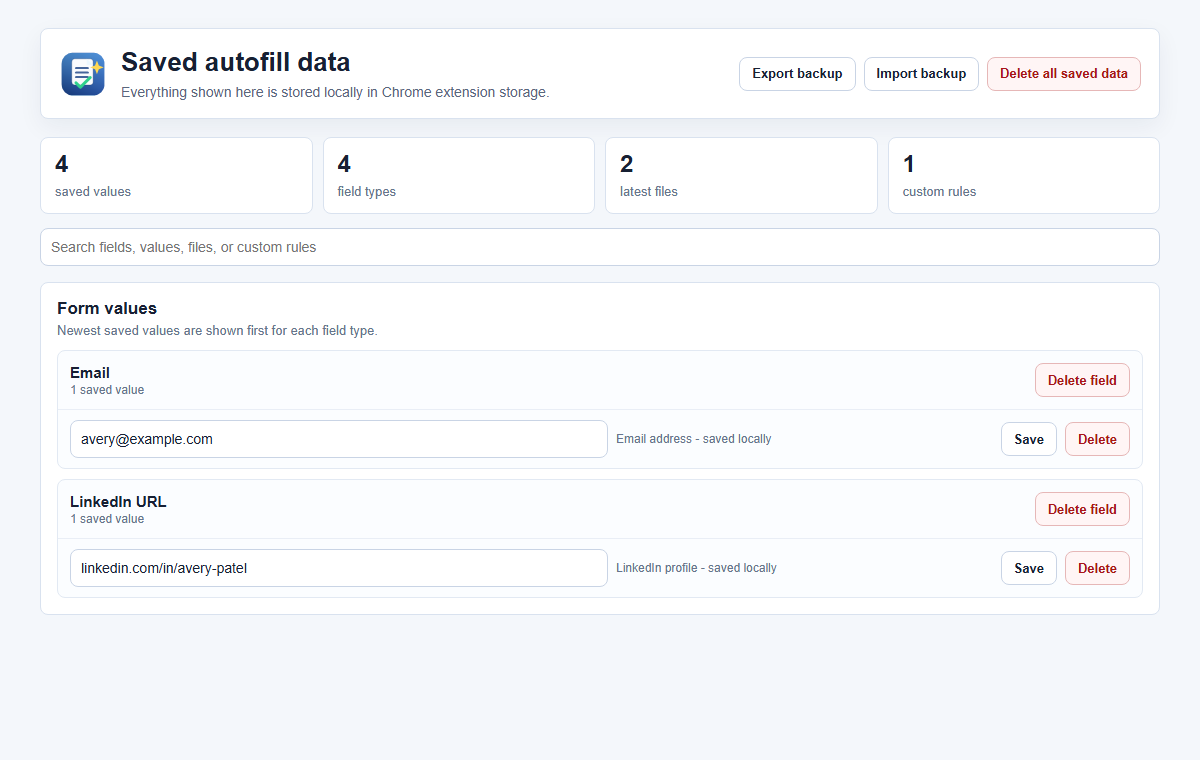Delete the avery@example.com saved value

pos(1097,439)
